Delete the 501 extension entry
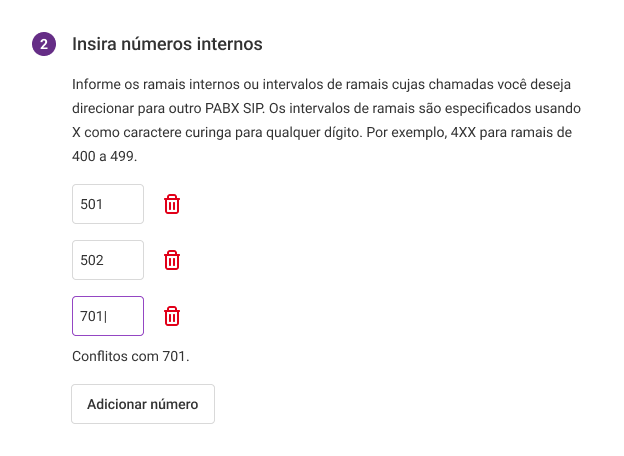 coord(172,204)
